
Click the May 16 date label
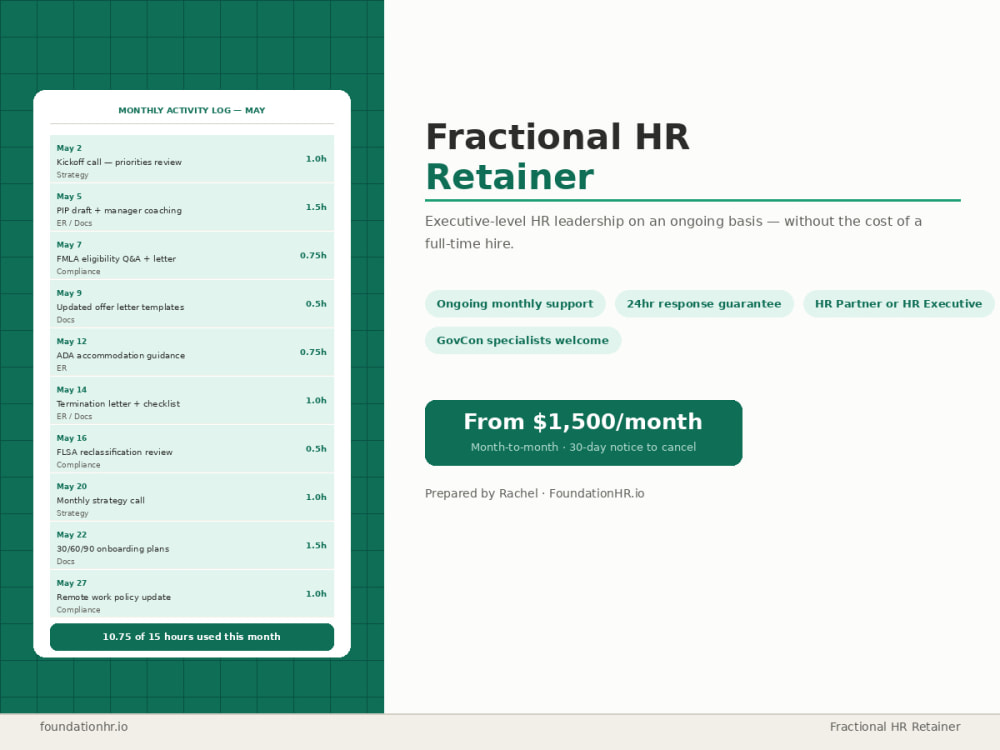click(71, 438)
